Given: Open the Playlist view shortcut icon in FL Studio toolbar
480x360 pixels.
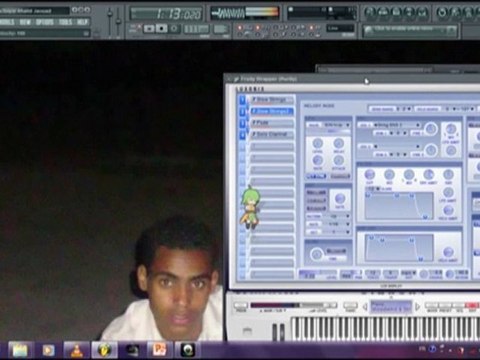Looking at the screenshot, I should coord(370,13).
